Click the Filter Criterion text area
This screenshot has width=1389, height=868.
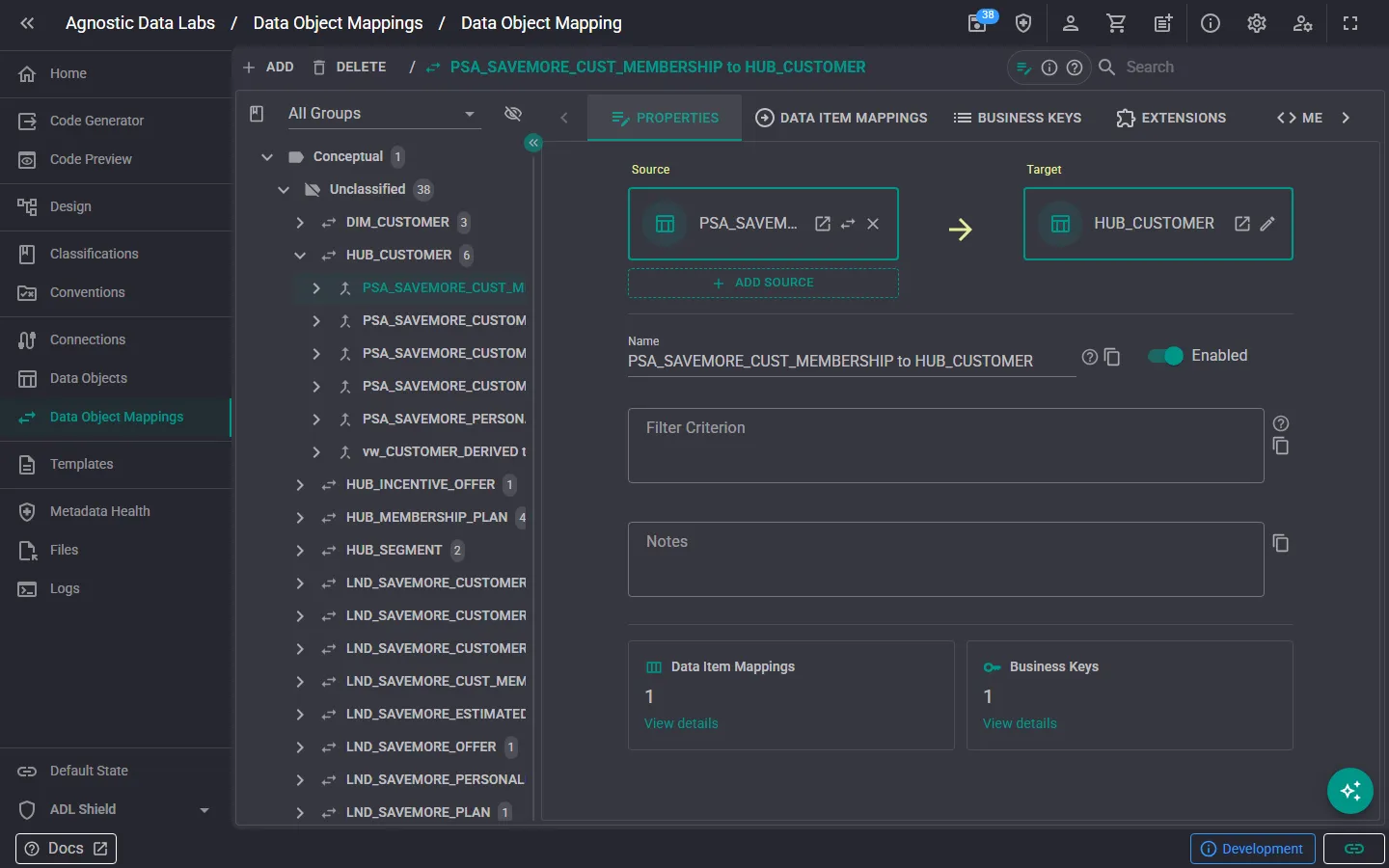click(x=945, y=446)
